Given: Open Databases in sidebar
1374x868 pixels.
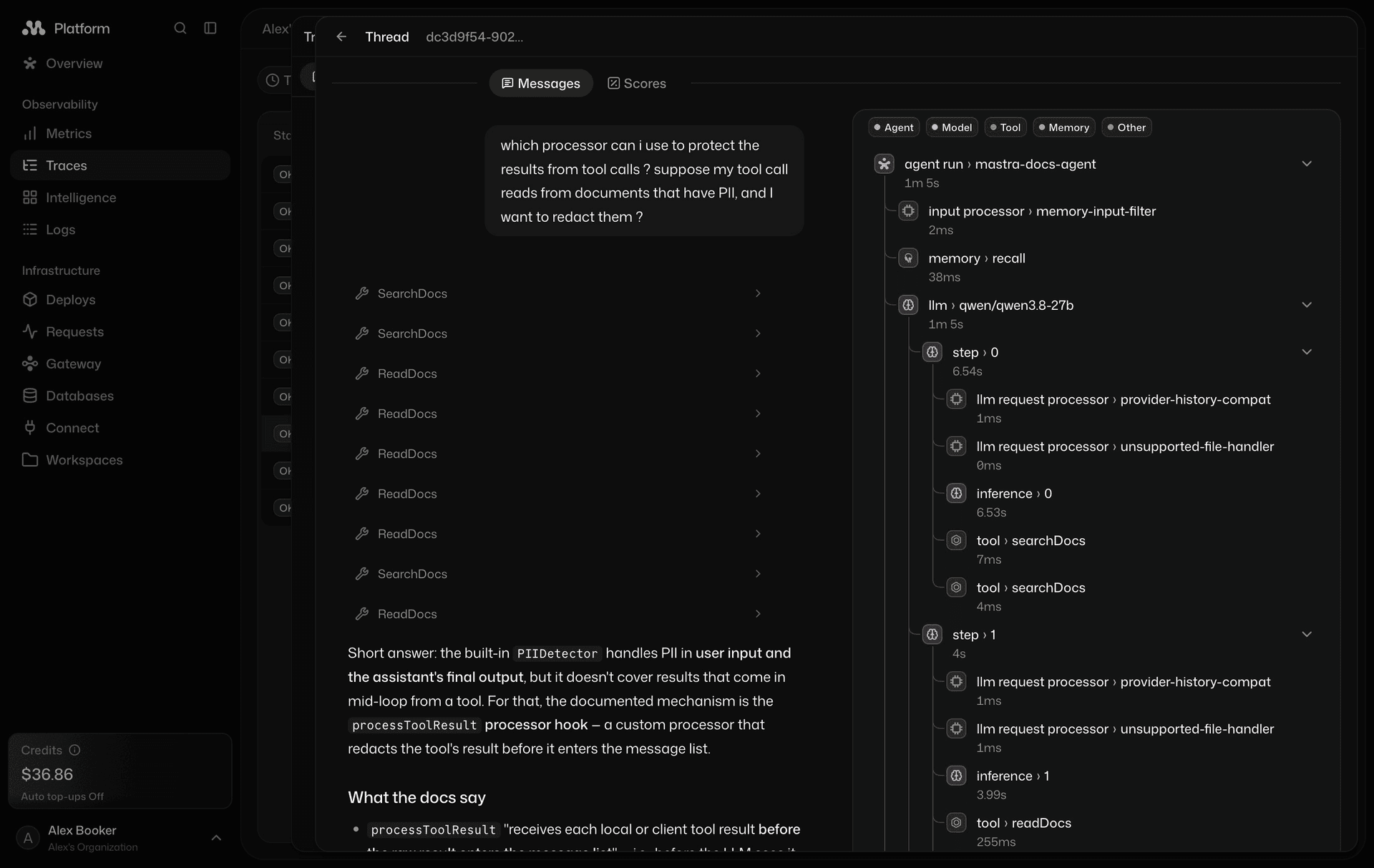Looking at the screenshot, I should (x=120, y=396).
